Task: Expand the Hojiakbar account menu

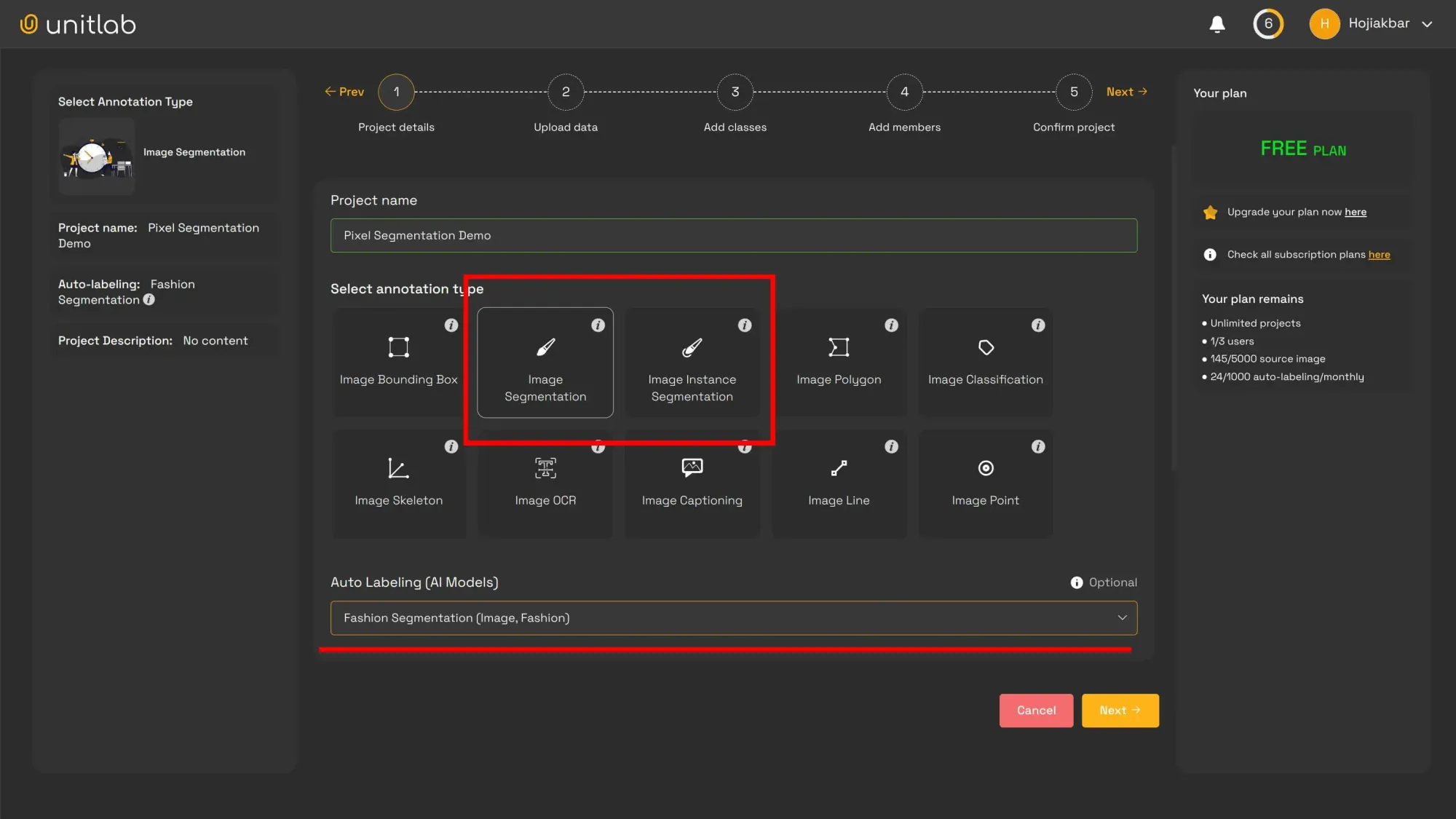Action: [x=1373, y=23]
